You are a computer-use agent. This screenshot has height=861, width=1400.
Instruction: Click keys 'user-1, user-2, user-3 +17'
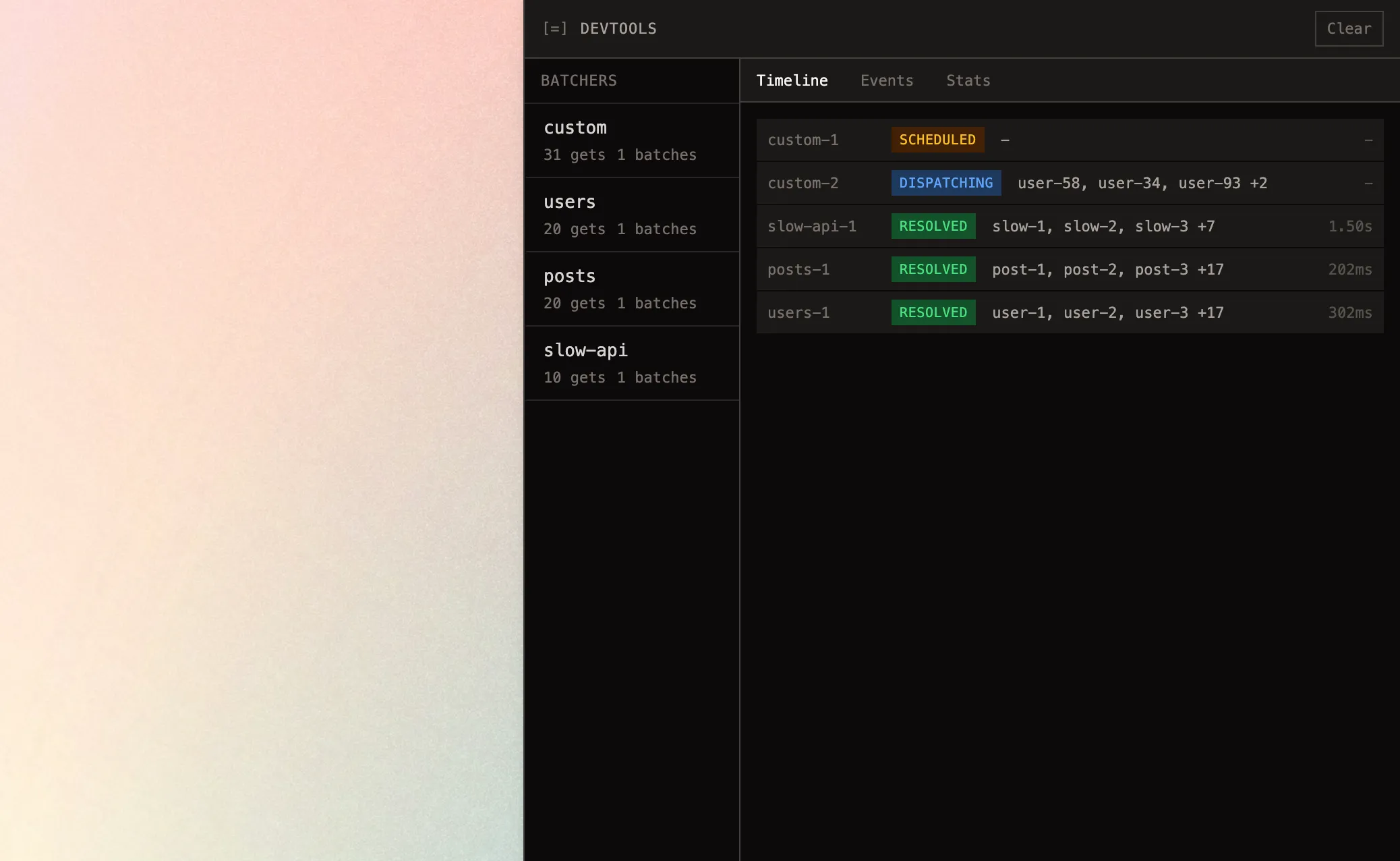1108,312
